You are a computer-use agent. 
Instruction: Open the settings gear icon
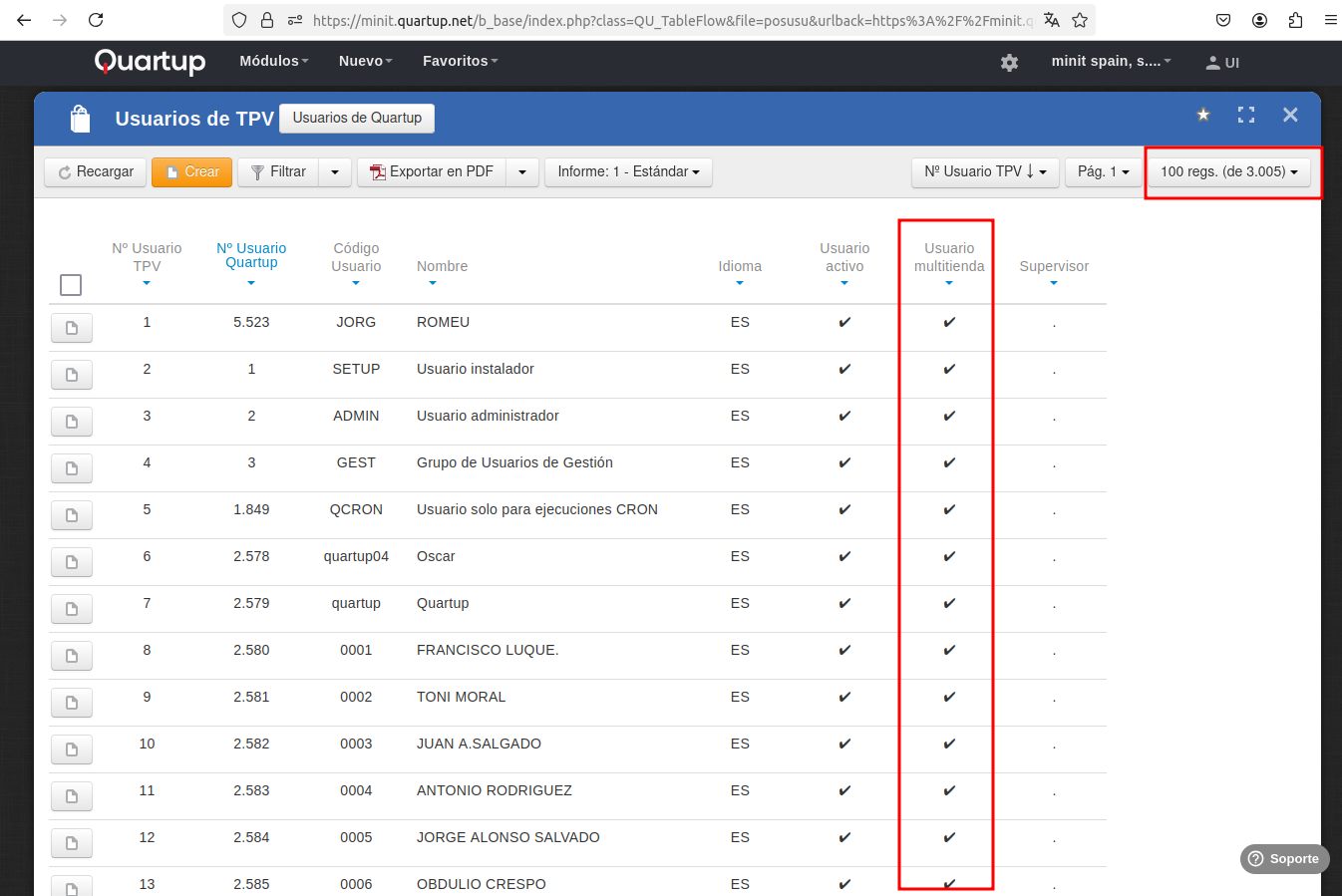pos(1009,63)
